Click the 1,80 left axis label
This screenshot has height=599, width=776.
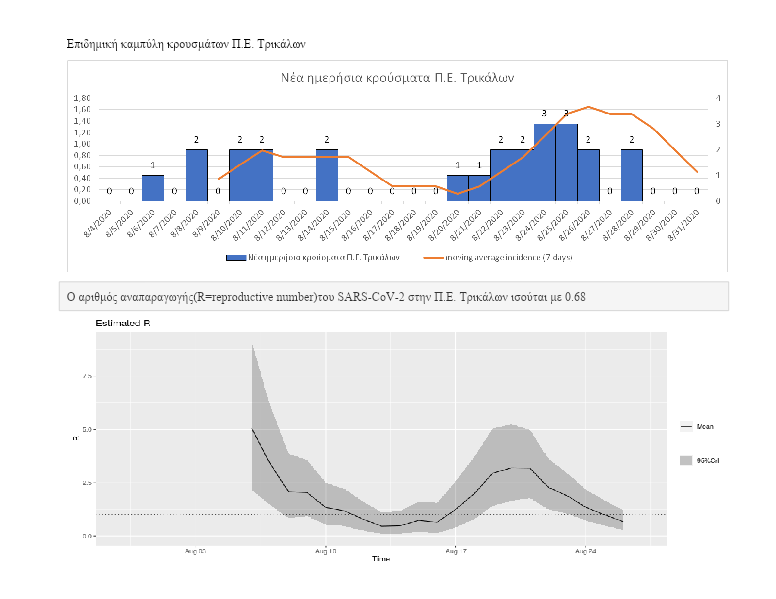(x=82, y=98)
